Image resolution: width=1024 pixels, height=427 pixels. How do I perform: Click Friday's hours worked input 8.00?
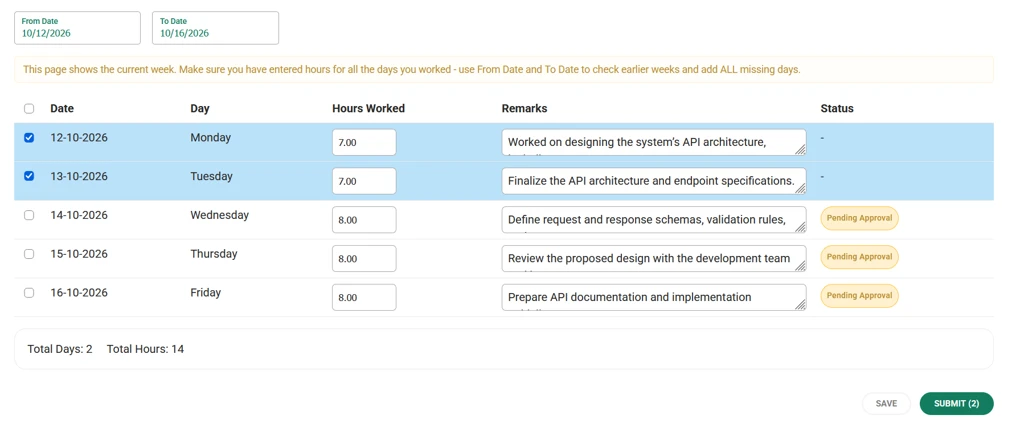click(364, 298)
